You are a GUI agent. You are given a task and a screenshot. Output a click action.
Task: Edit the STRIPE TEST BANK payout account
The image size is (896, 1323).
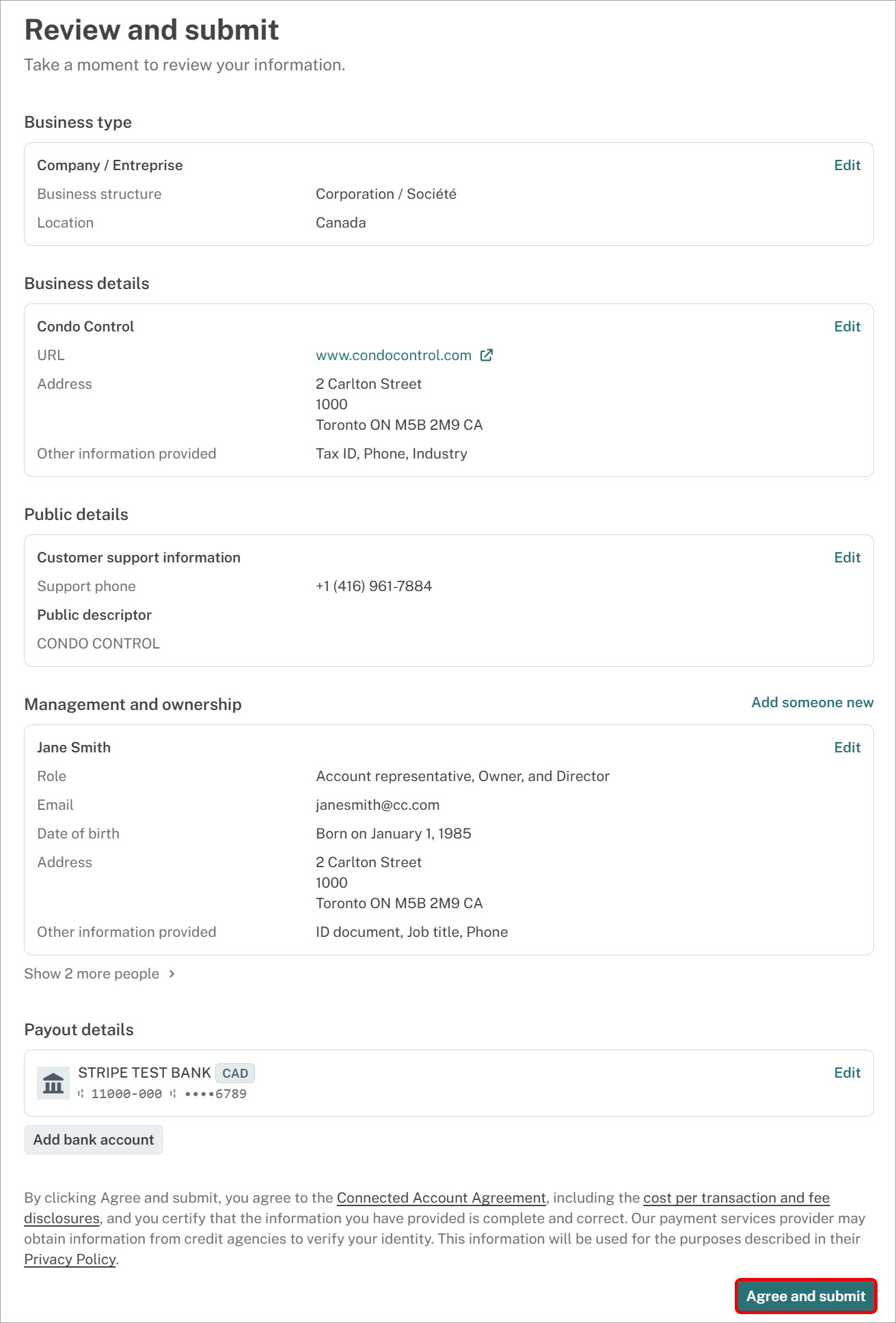[x=847, y=1073]
